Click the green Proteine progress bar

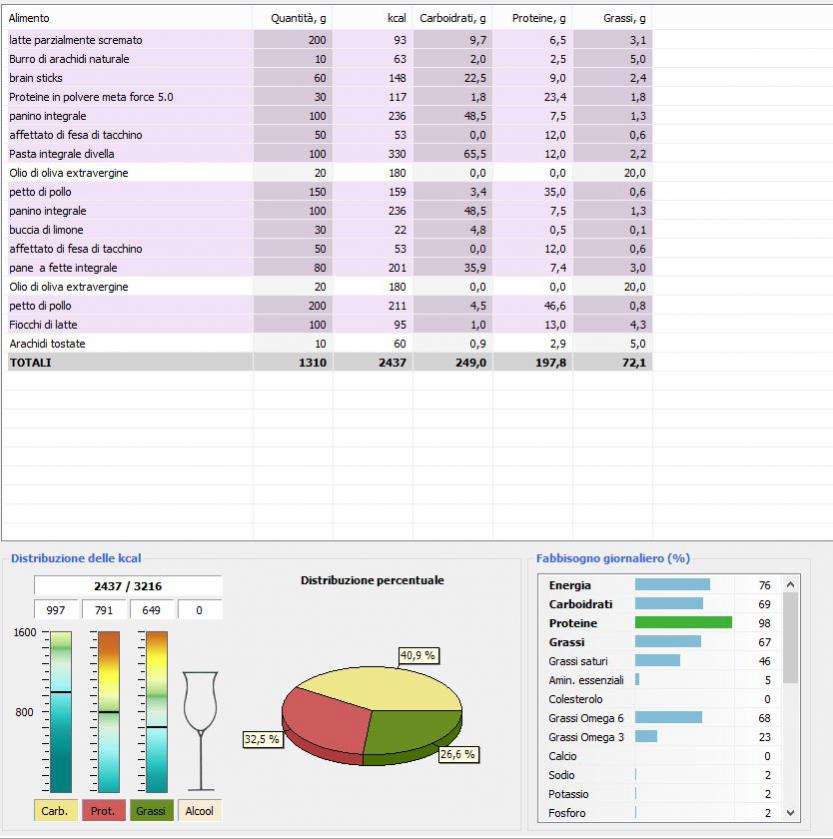tap(683, 623)
